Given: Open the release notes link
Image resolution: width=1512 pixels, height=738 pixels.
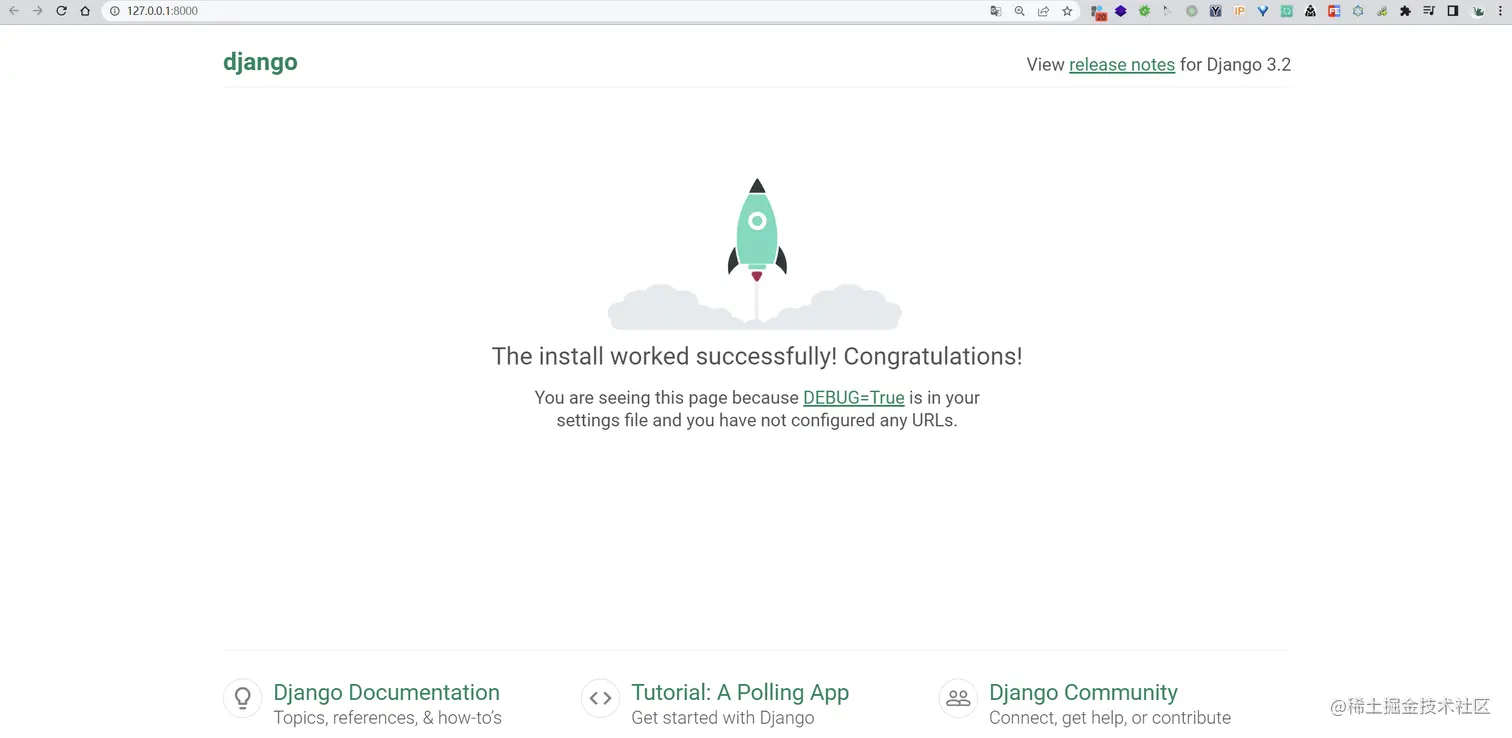Looking at the screenshot, I should [1122, 64].
